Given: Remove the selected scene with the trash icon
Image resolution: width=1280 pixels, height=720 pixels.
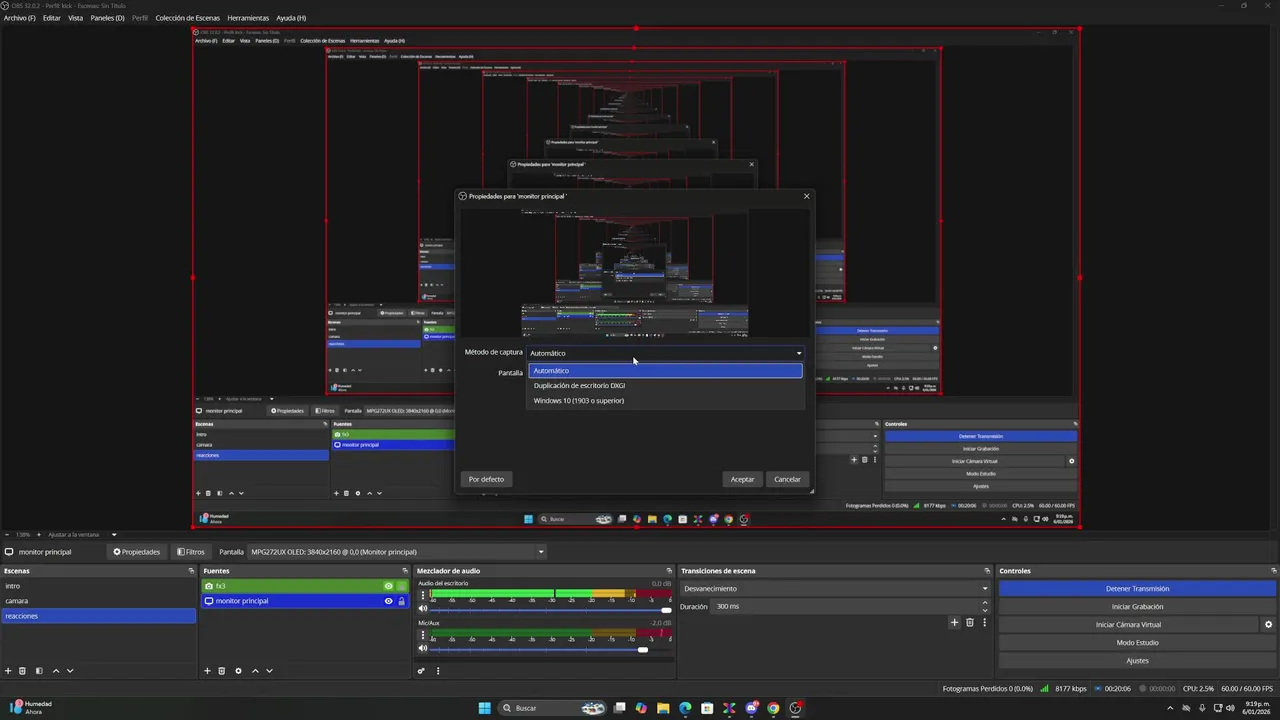Looking at the screenshot, I should pyautogui.click(x=23, y=671).
